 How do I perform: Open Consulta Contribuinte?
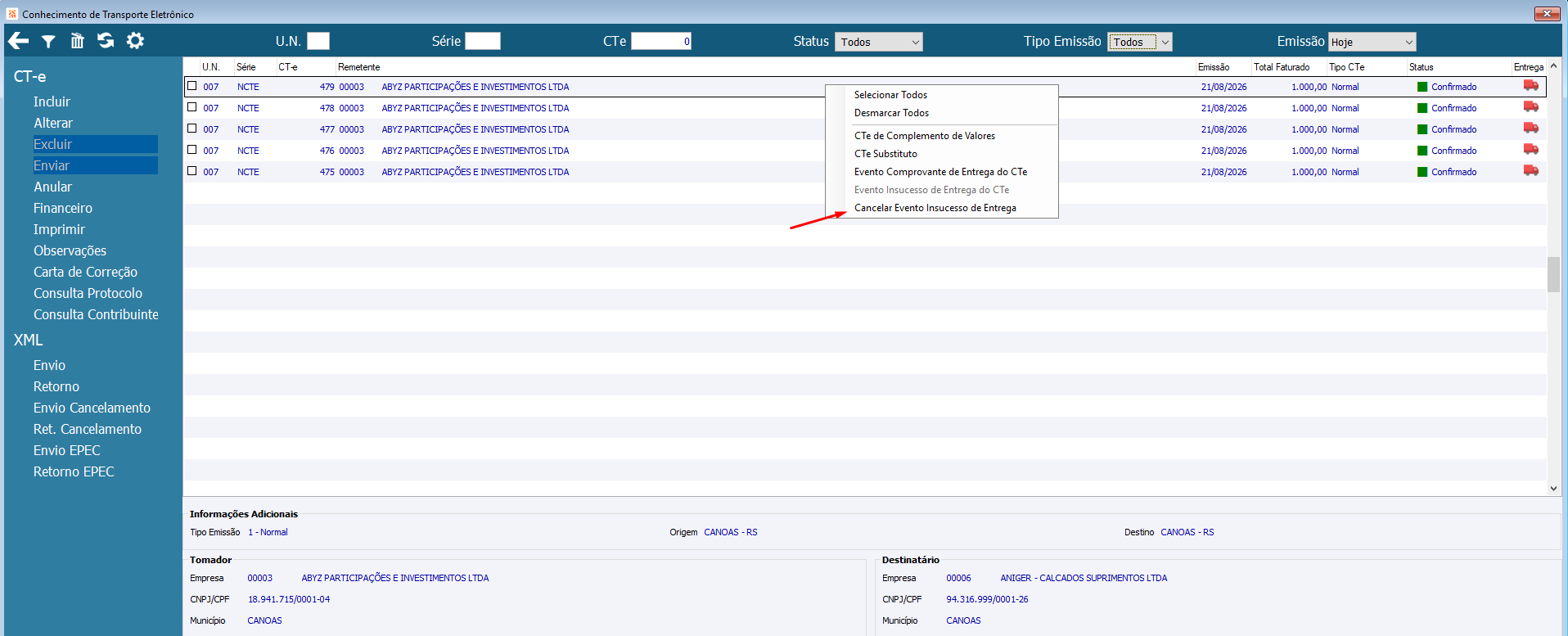tap(96, 314)
